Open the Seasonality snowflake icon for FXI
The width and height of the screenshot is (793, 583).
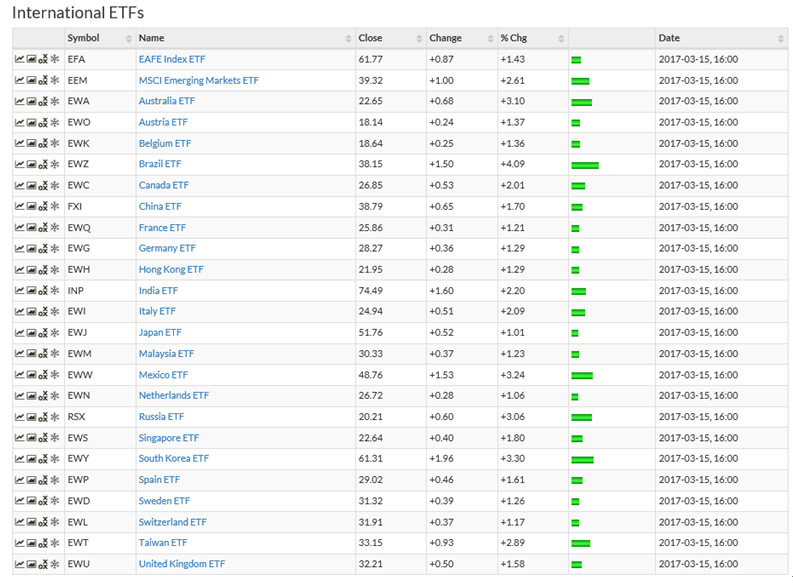coord(55,206)
